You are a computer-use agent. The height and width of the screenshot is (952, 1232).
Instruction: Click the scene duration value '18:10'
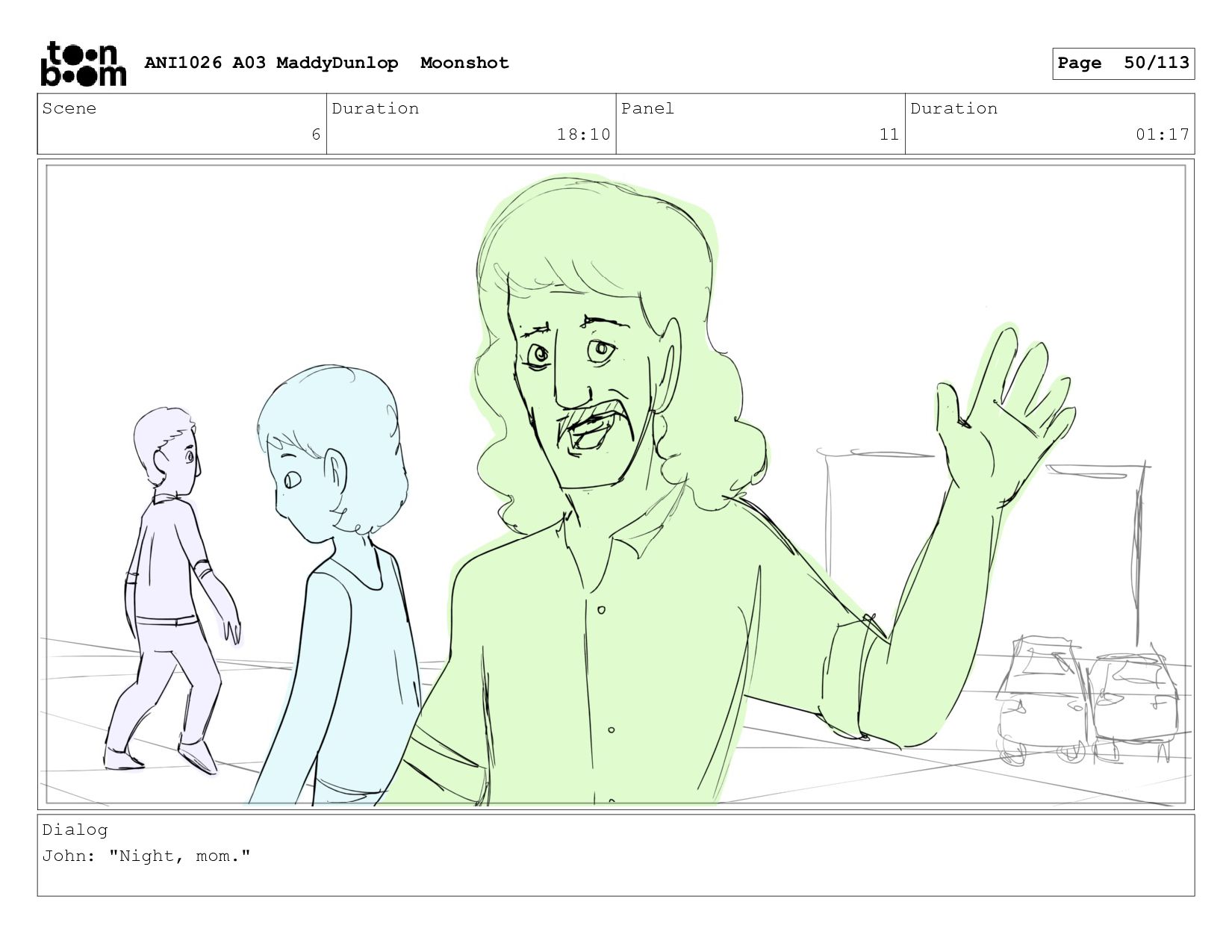[x=584, y=134]
